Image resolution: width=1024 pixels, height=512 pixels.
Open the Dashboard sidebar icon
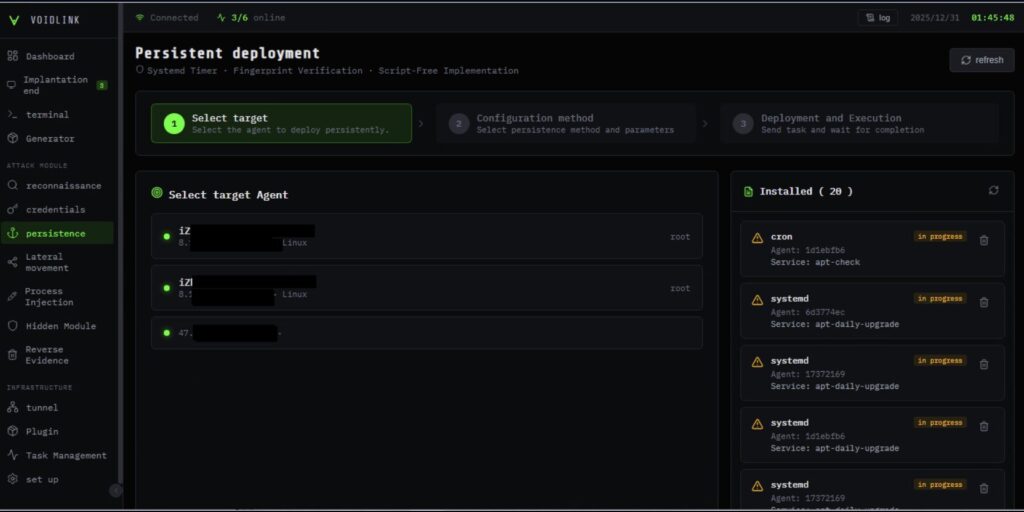13,56
